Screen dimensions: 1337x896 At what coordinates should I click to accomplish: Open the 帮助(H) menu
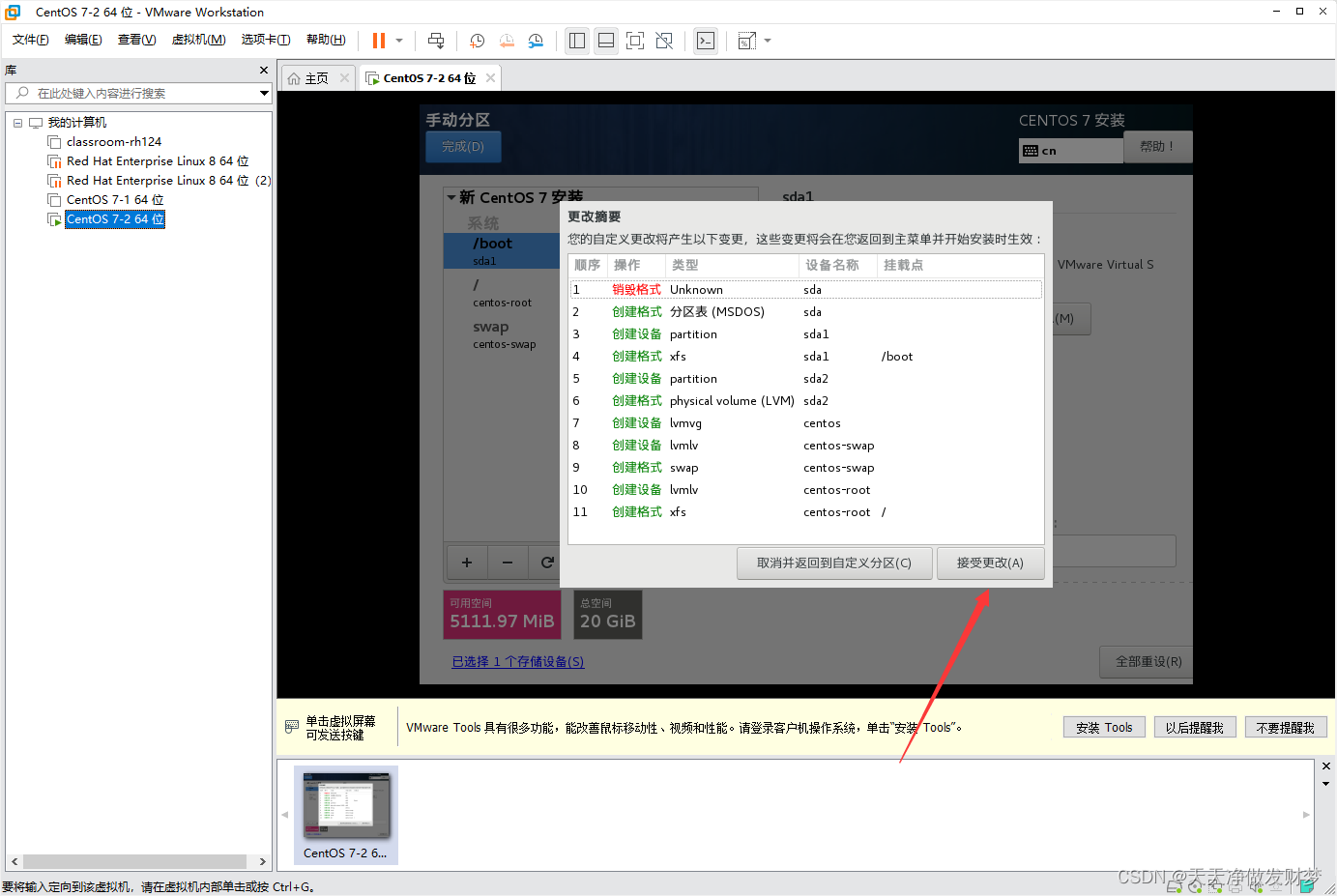point(326,40)
